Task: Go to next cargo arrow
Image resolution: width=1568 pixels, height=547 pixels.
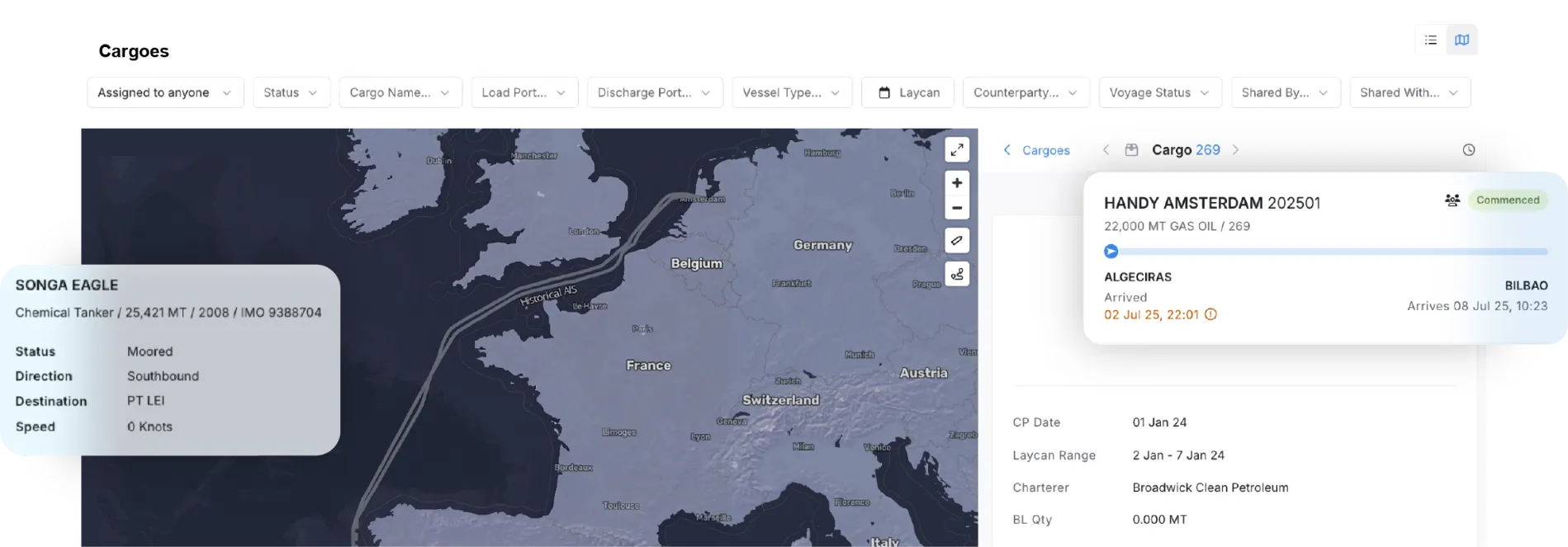Action: [x=1235, y=150]
